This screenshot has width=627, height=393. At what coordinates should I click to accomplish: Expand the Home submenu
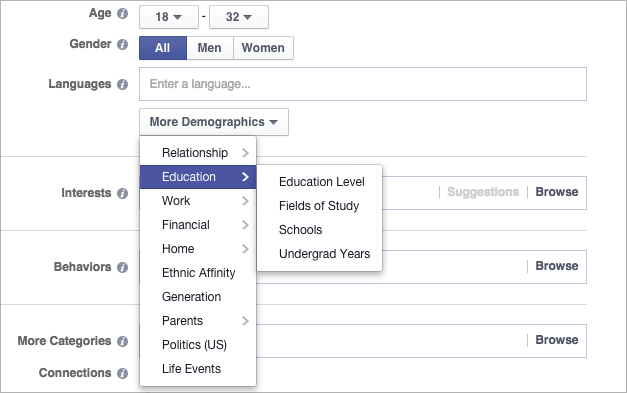(x=198, y=249)
